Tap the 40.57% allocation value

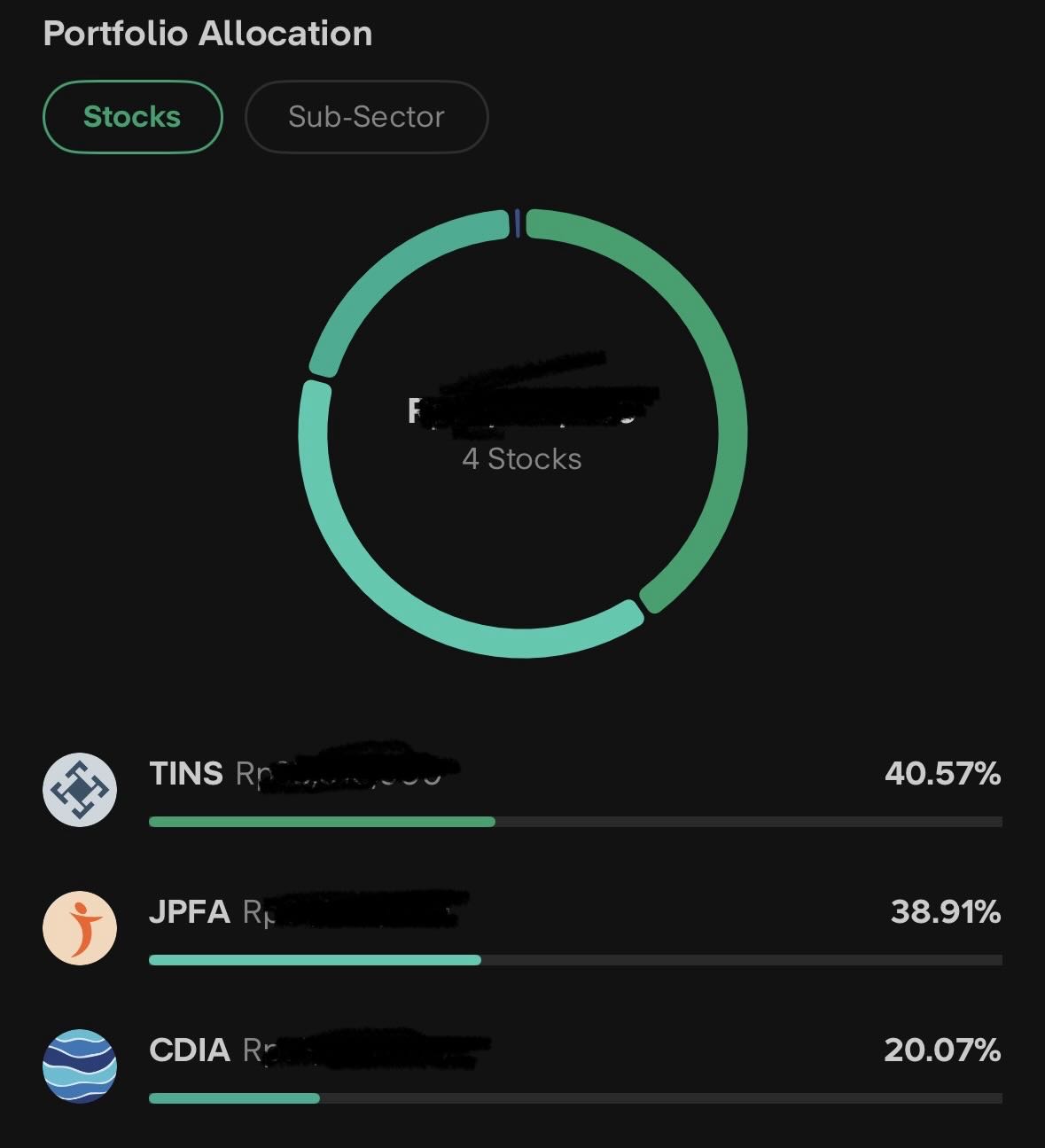(942, 774)
